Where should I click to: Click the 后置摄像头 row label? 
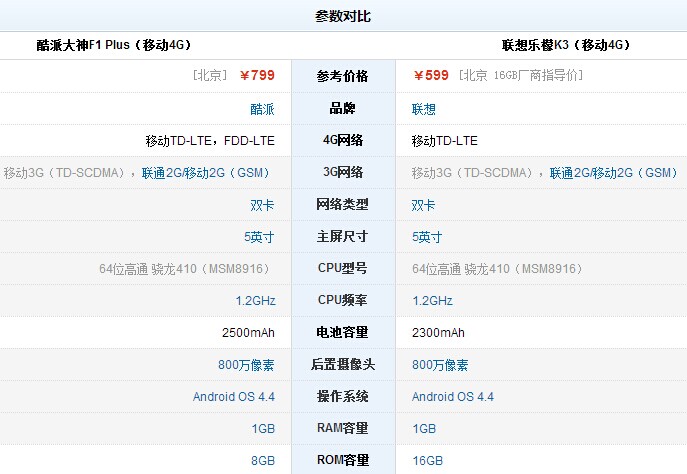[x=343, y=364]
